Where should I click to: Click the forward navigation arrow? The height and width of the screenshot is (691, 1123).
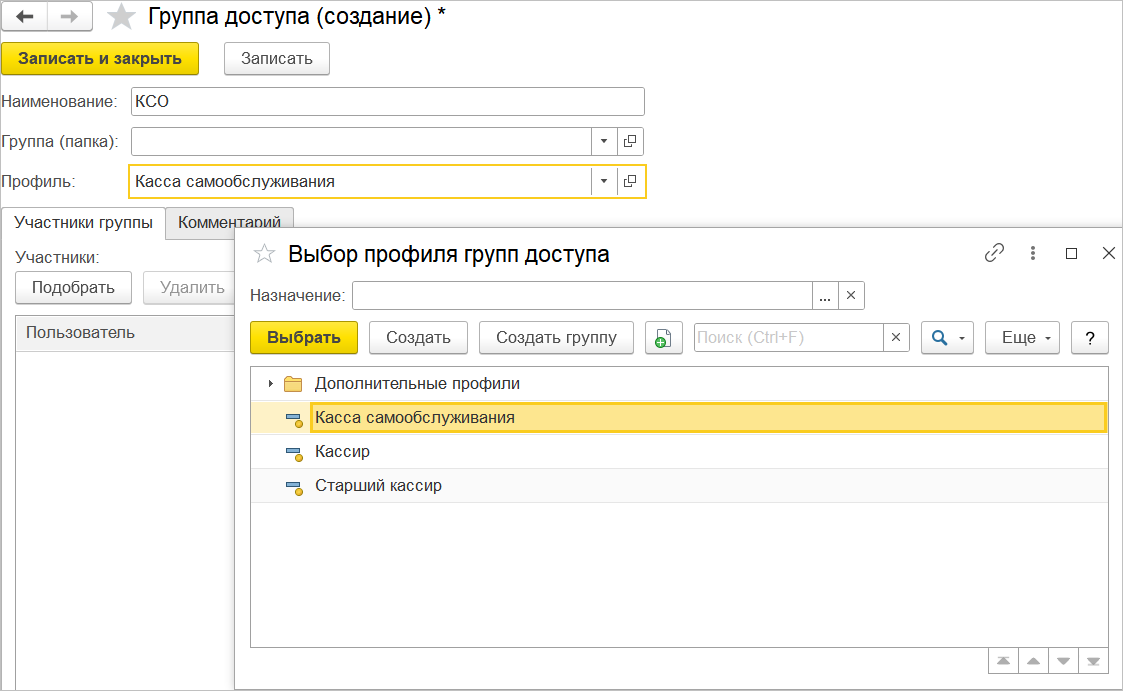tap(70, 17)
